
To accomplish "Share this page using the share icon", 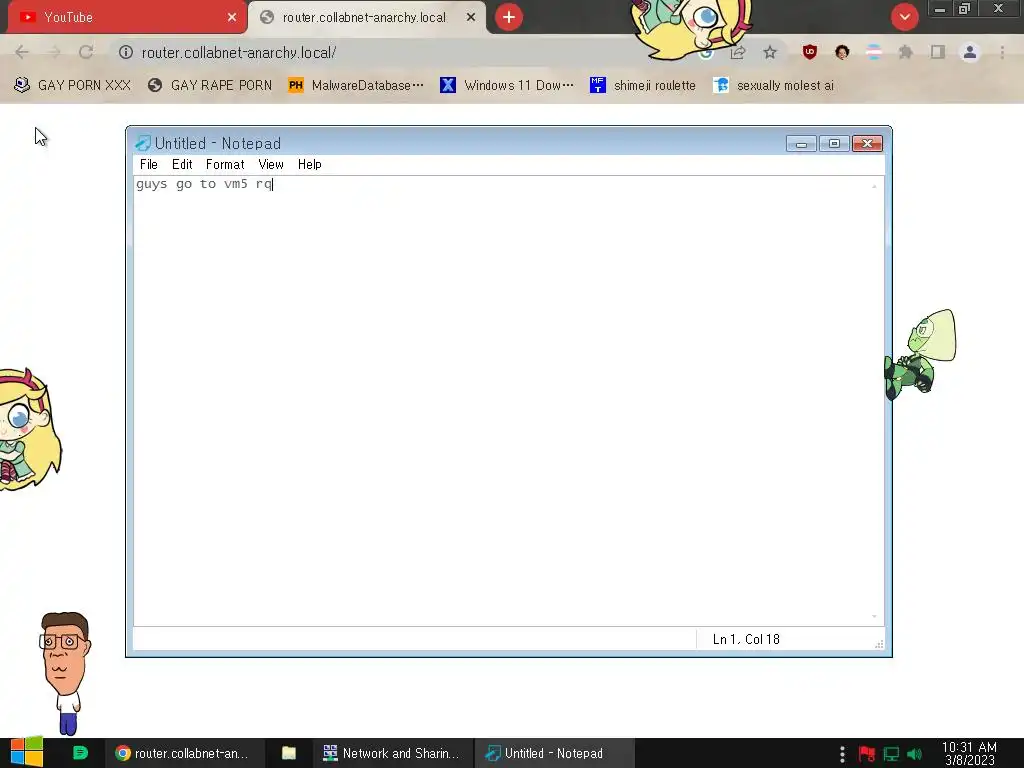I will click(x=738, y=52).
